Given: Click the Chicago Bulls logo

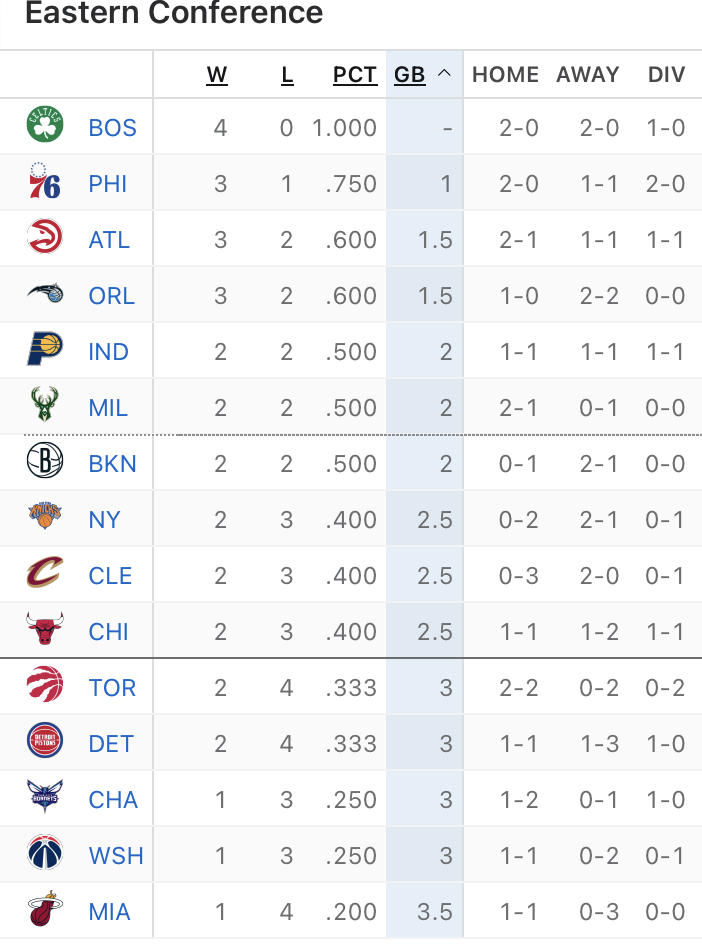Looking at the screenshot, I should (45, 631).
